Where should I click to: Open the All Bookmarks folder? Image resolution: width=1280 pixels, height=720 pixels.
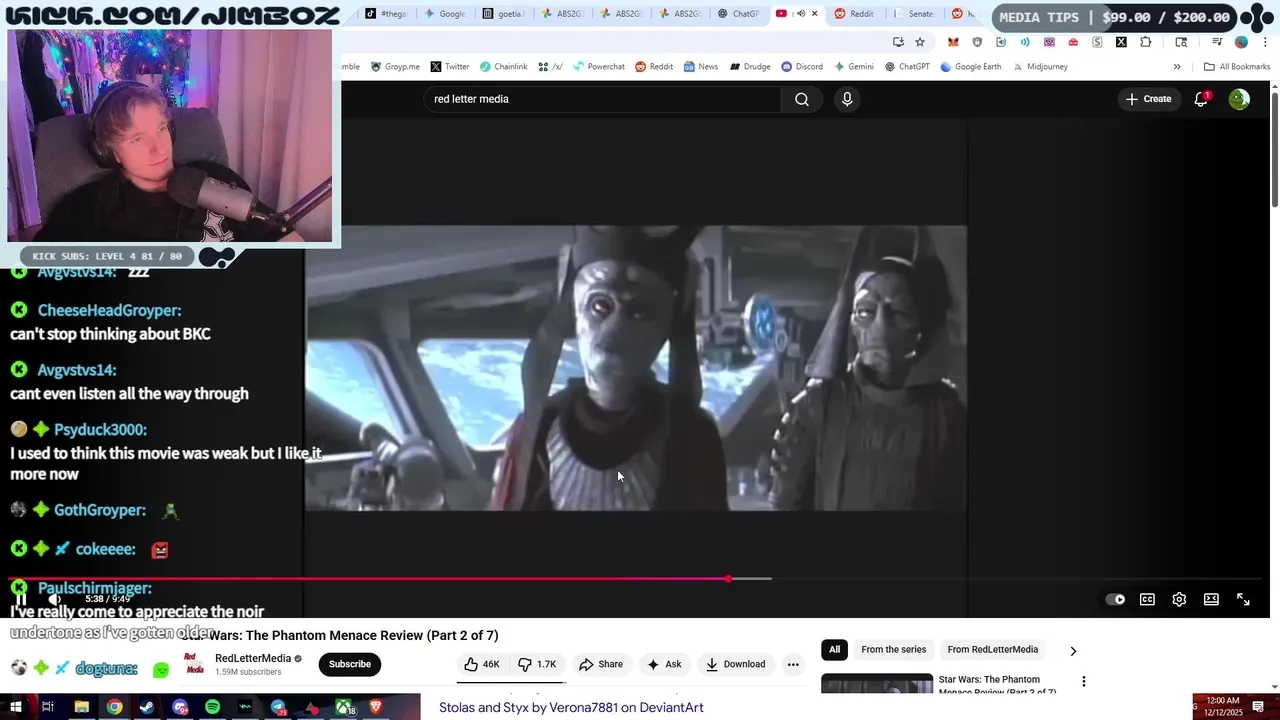click(x=1237, y=67)
